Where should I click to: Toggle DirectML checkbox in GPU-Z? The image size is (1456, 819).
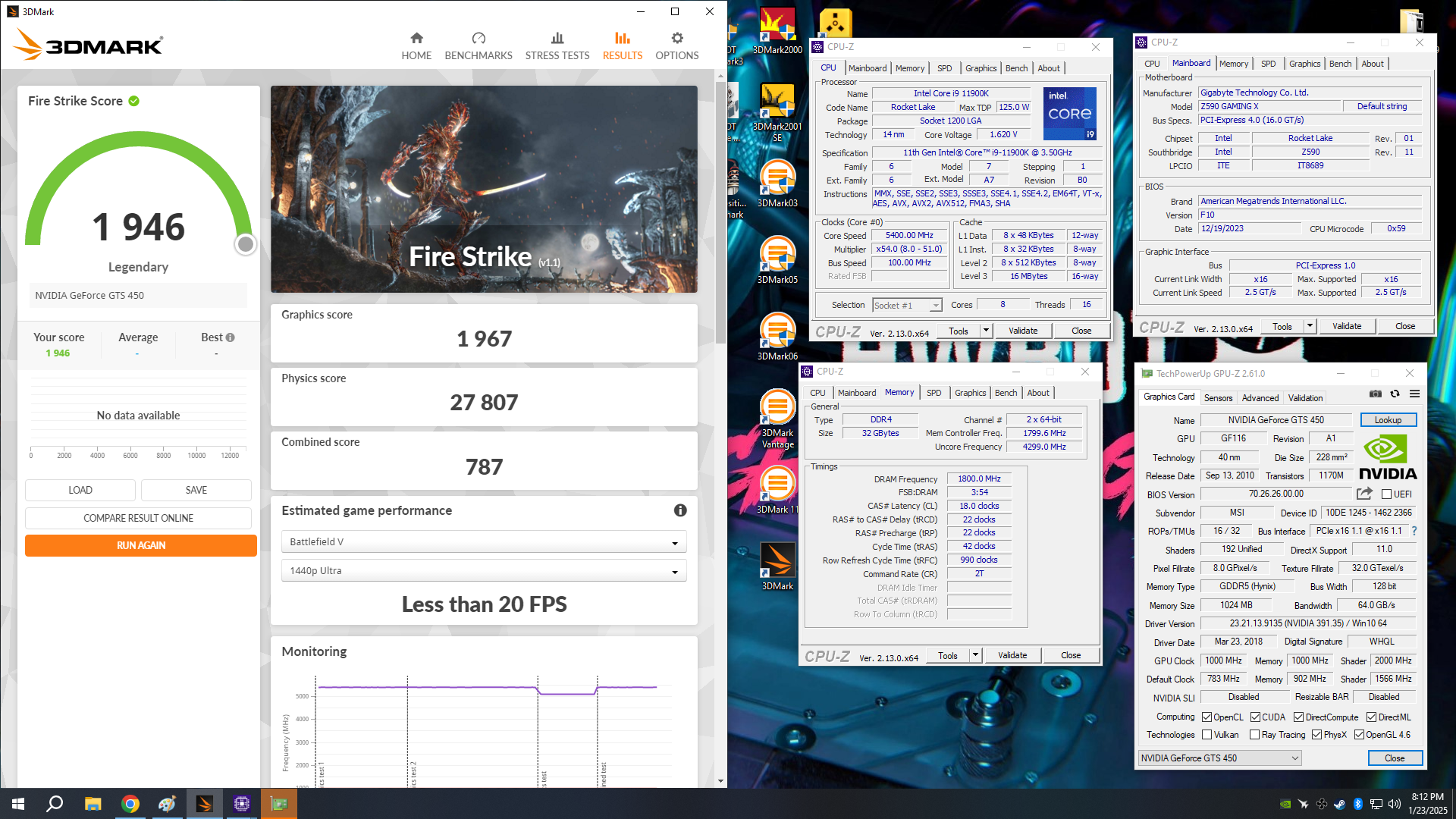1371,717
